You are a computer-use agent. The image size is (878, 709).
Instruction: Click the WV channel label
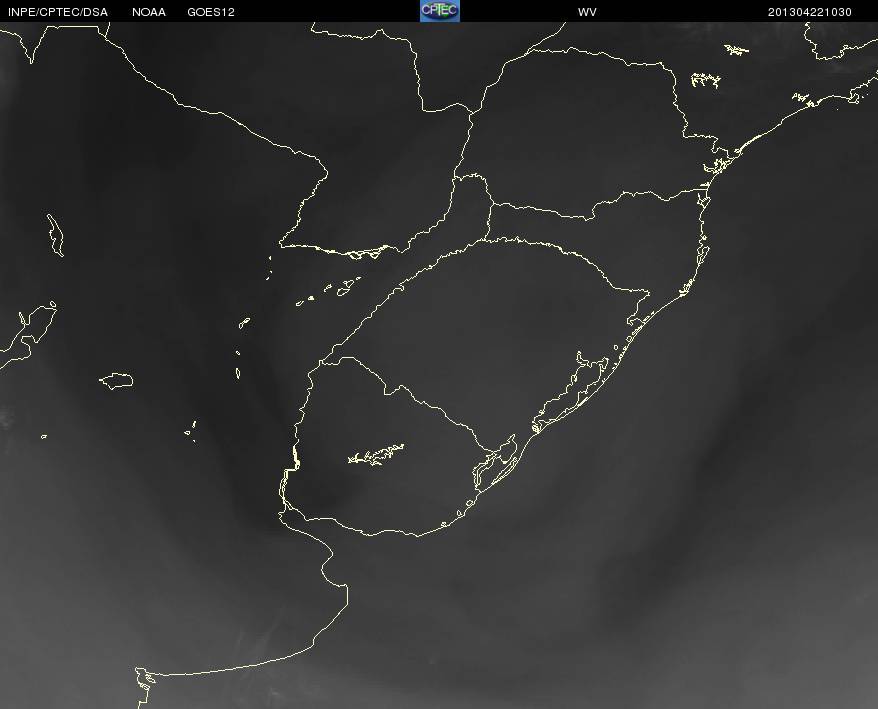(x=587, y=12)
